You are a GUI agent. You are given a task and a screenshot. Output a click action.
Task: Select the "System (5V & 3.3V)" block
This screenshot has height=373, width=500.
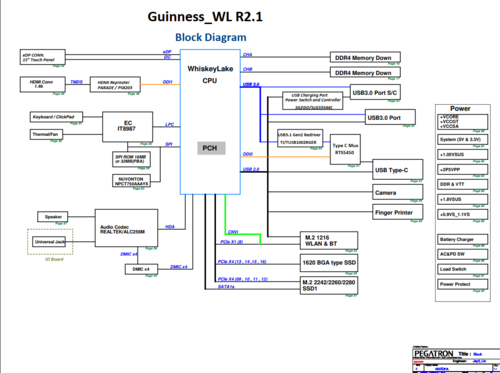tap(462, 139)
